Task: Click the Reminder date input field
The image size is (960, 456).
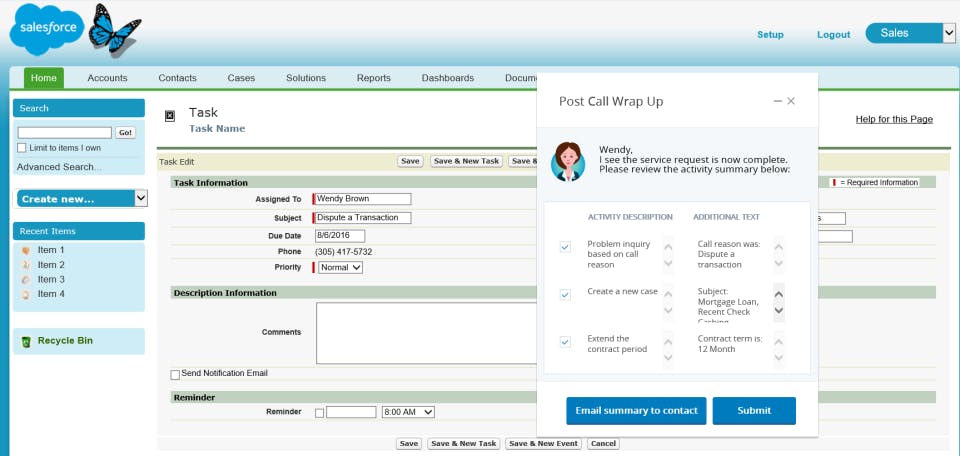Action: [351, 413]
